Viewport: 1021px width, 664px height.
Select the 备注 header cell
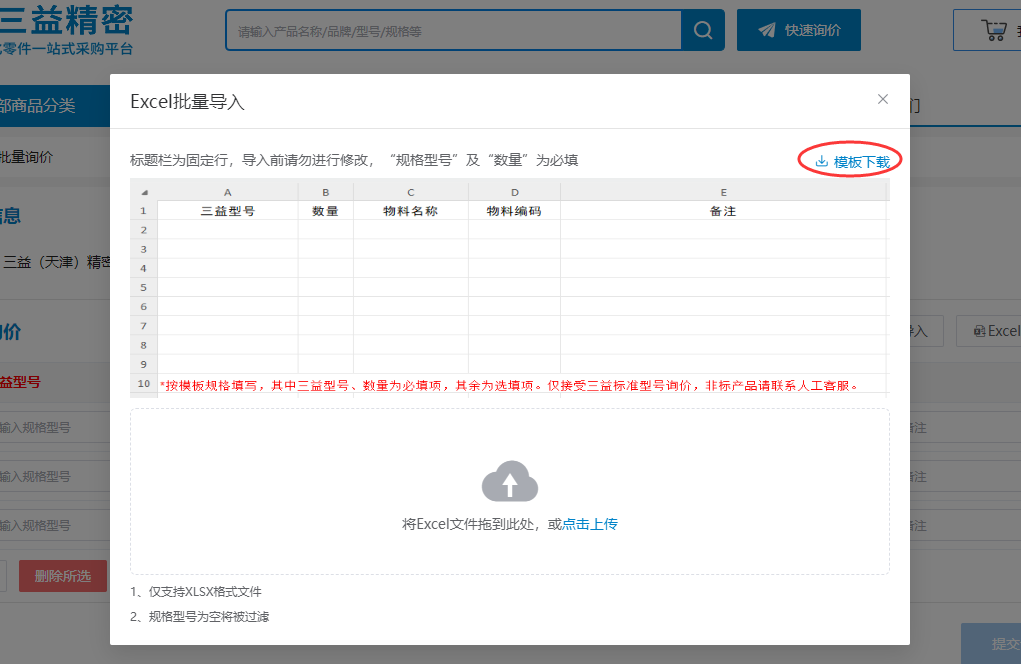point(723,211)
